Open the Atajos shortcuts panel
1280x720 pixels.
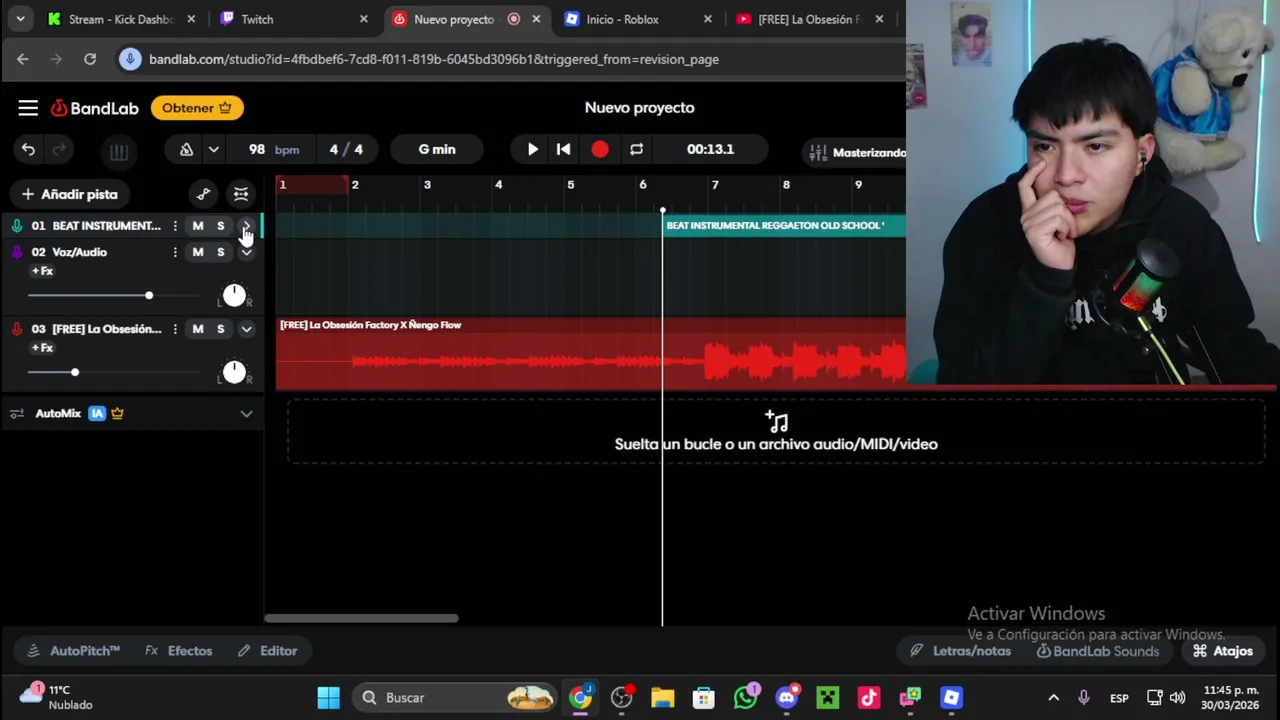1222,651
